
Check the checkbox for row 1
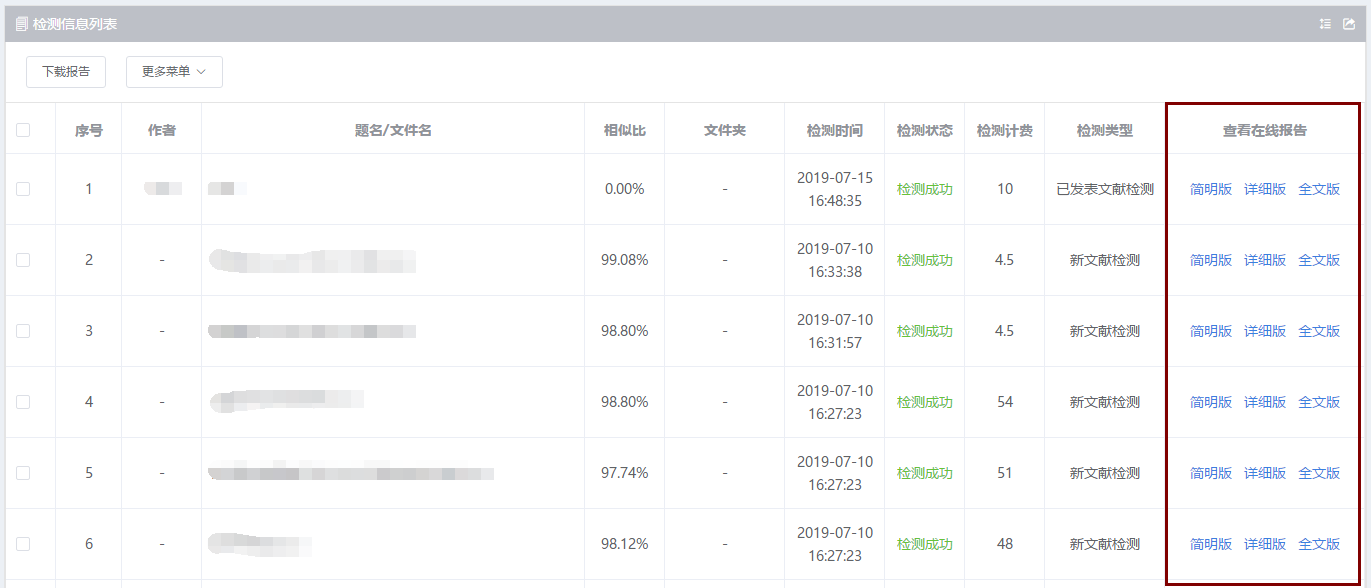point(23,189)
